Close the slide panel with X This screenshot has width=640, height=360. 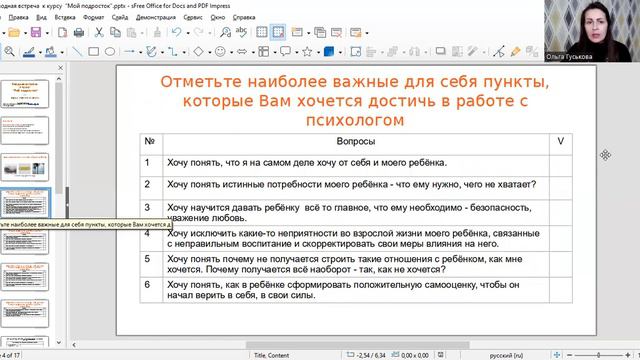click(x=60, y=67)
